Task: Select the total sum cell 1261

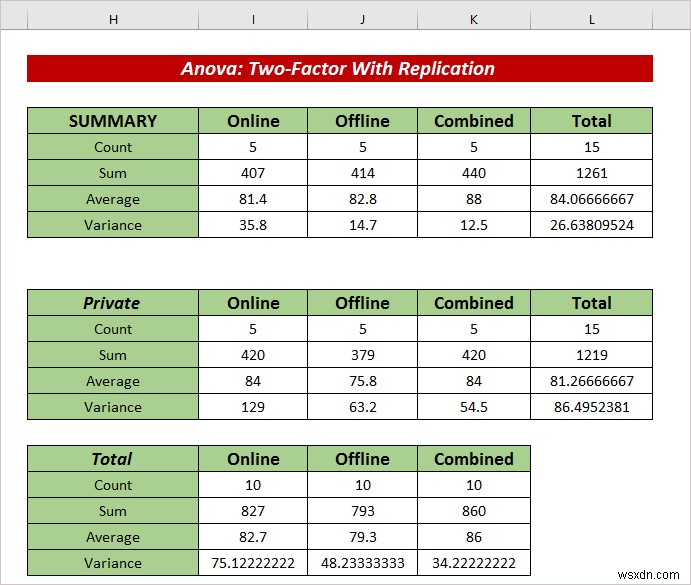Action: tap(591, 173)
